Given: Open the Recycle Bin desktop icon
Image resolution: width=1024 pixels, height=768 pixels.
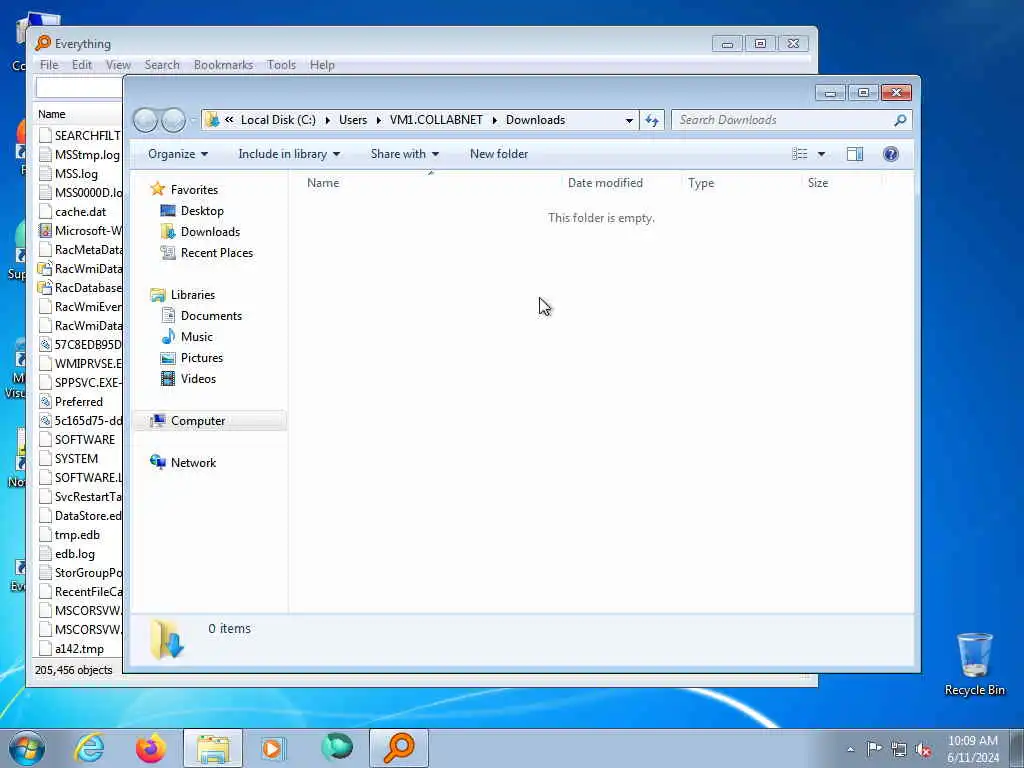Looking at the screenshot, I should click(974, 664).
